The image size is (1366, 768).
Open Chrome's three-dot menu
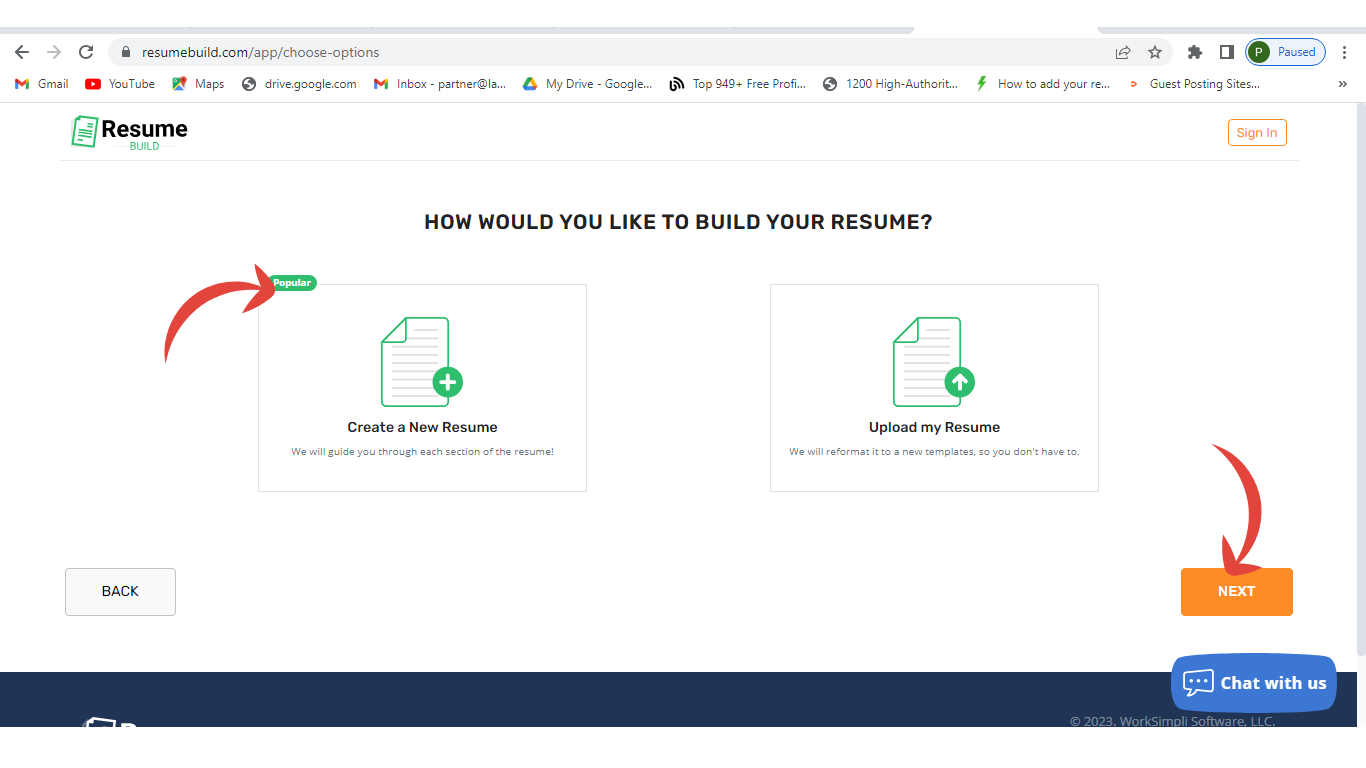click(x=1344, y=52)
